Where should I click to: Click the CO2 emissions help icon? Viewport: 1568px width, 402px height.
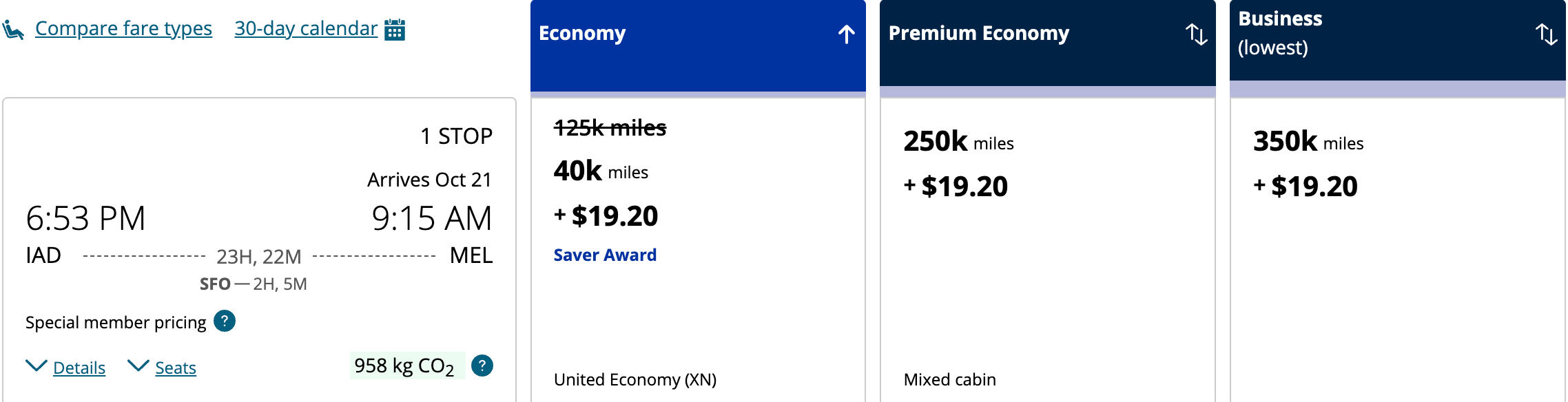482,366
